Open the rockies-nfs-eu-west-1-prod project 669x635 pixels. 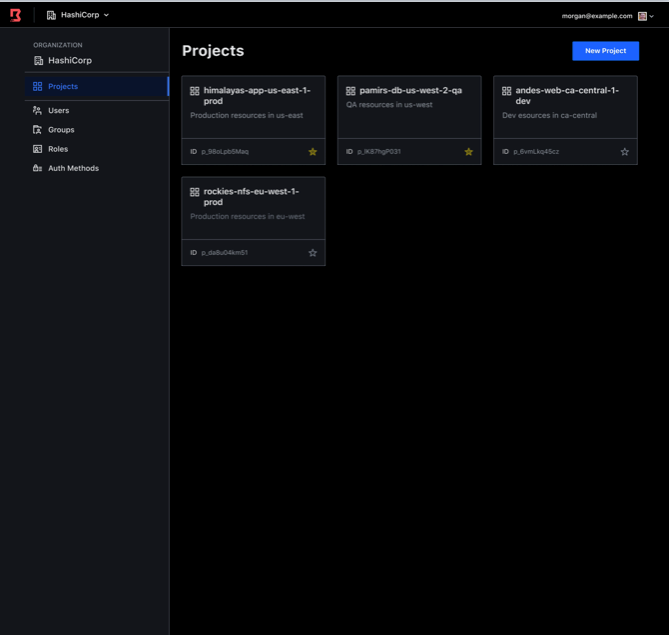(251, 197)
